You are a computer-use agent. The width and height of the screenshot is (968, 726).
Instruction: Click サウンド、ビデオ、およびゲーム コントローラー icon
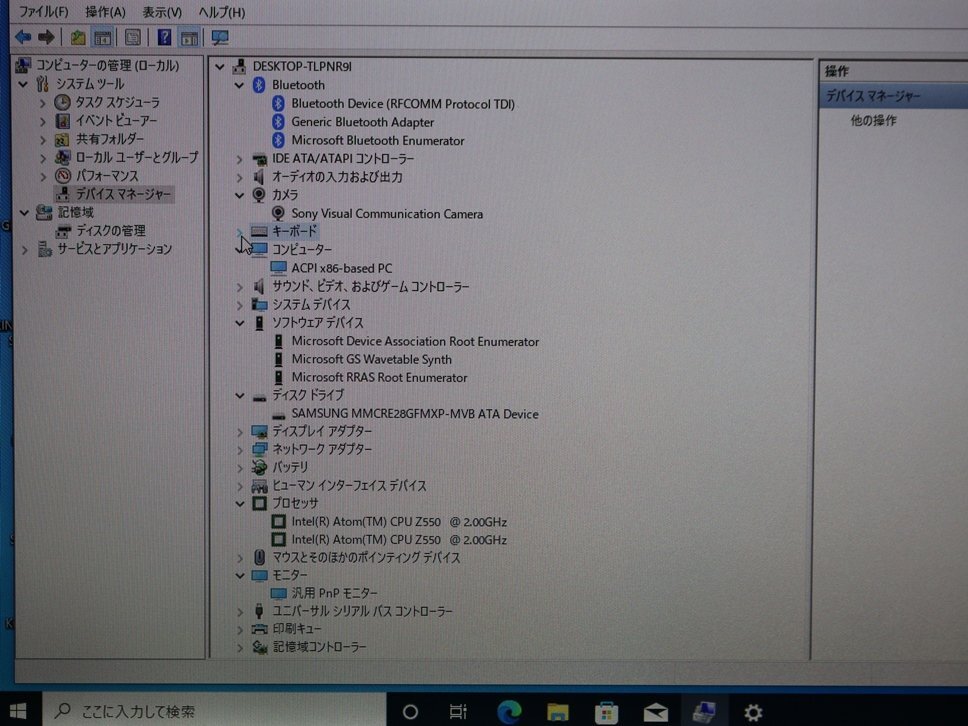click(x=259, y=286)
